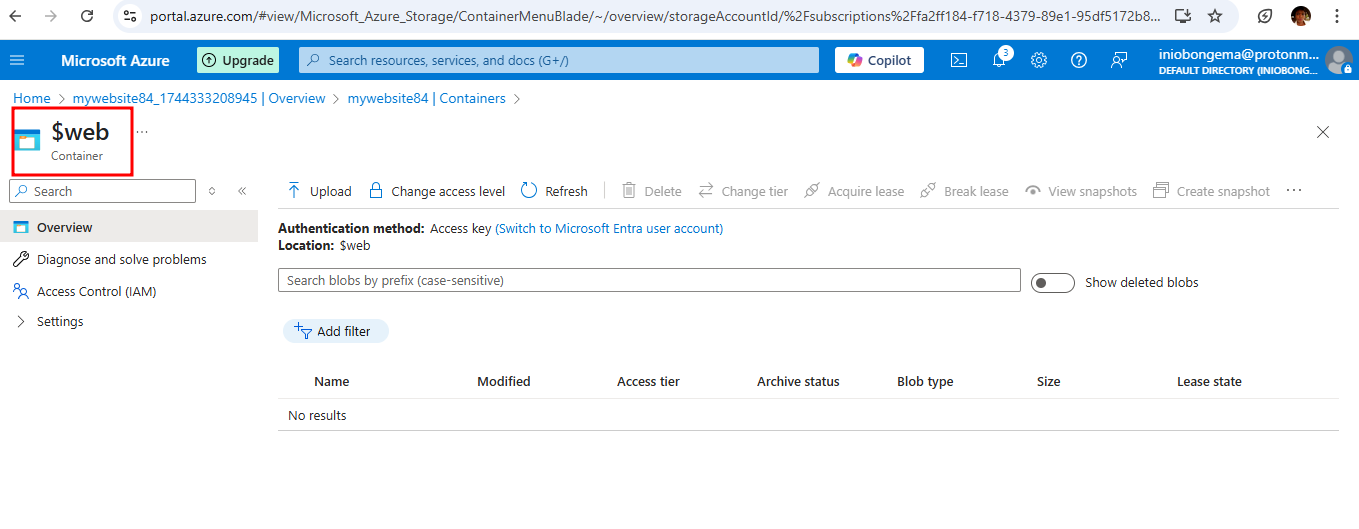Click Upload in the toolbar

pyautogui.click(x=319, y=191)
